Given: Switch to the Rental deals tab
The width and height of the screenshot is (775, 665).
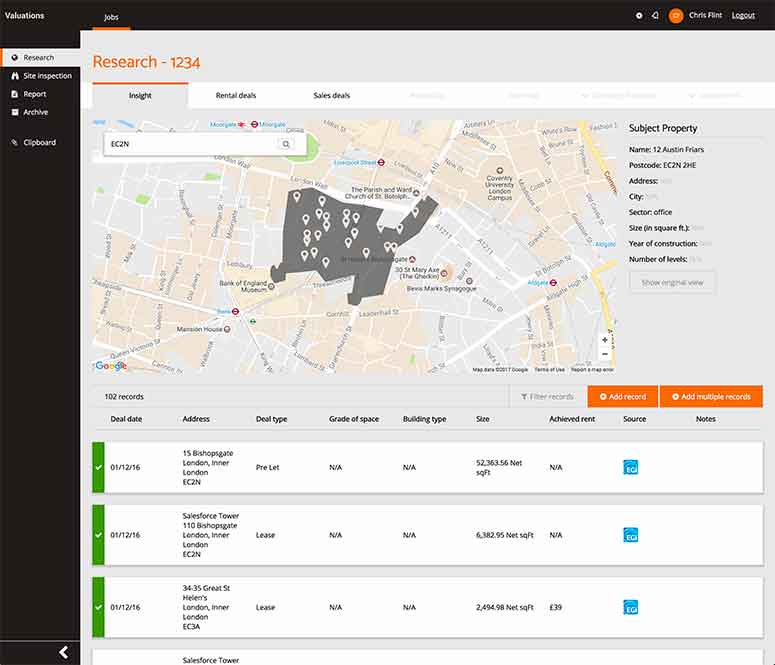Looking at the screenshot, I should click(236, 95).
